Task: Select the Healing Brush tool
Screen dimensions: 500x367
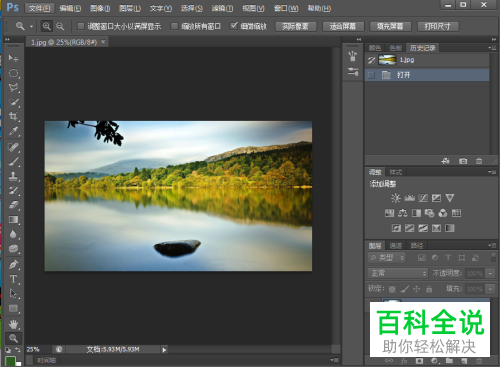Action: (13, 147)
